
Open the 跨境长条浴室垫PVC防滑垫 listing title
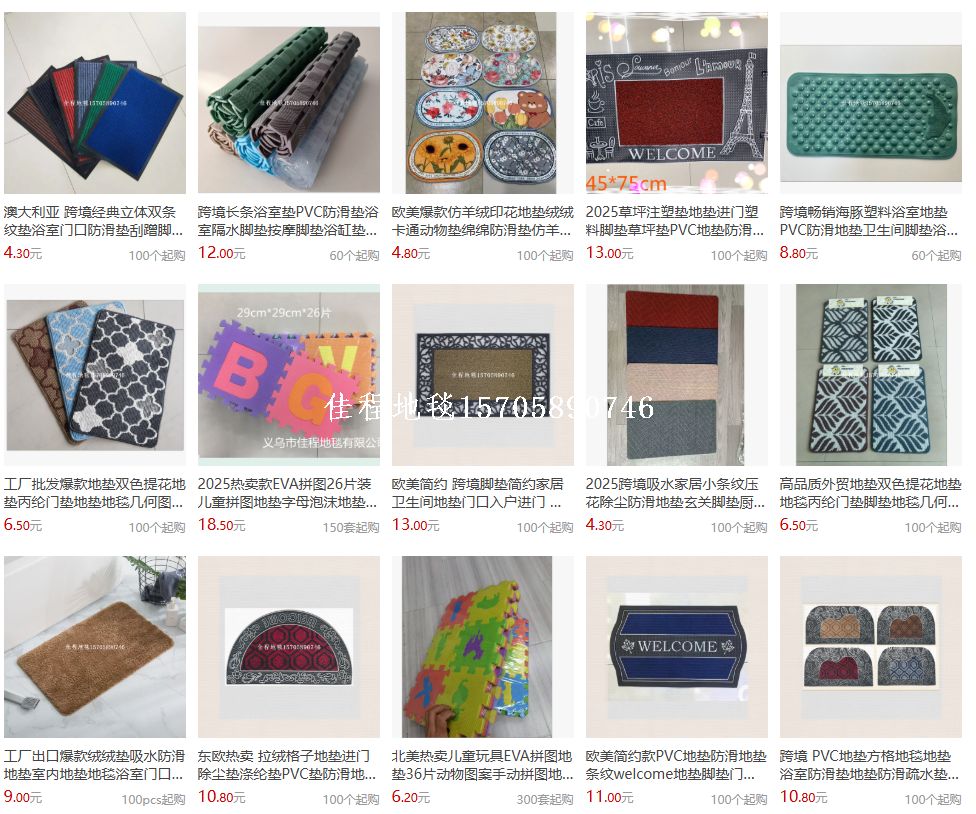tap(288, 221)
